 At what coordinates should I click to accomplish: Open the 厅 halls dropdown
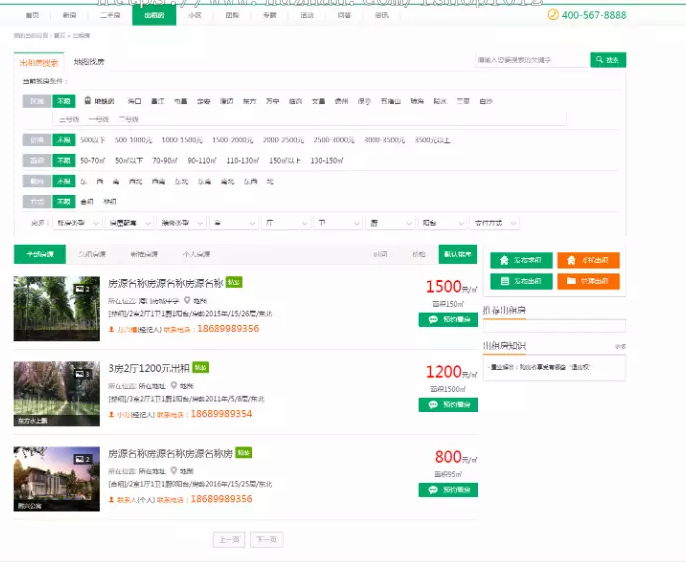pos(286,223)
